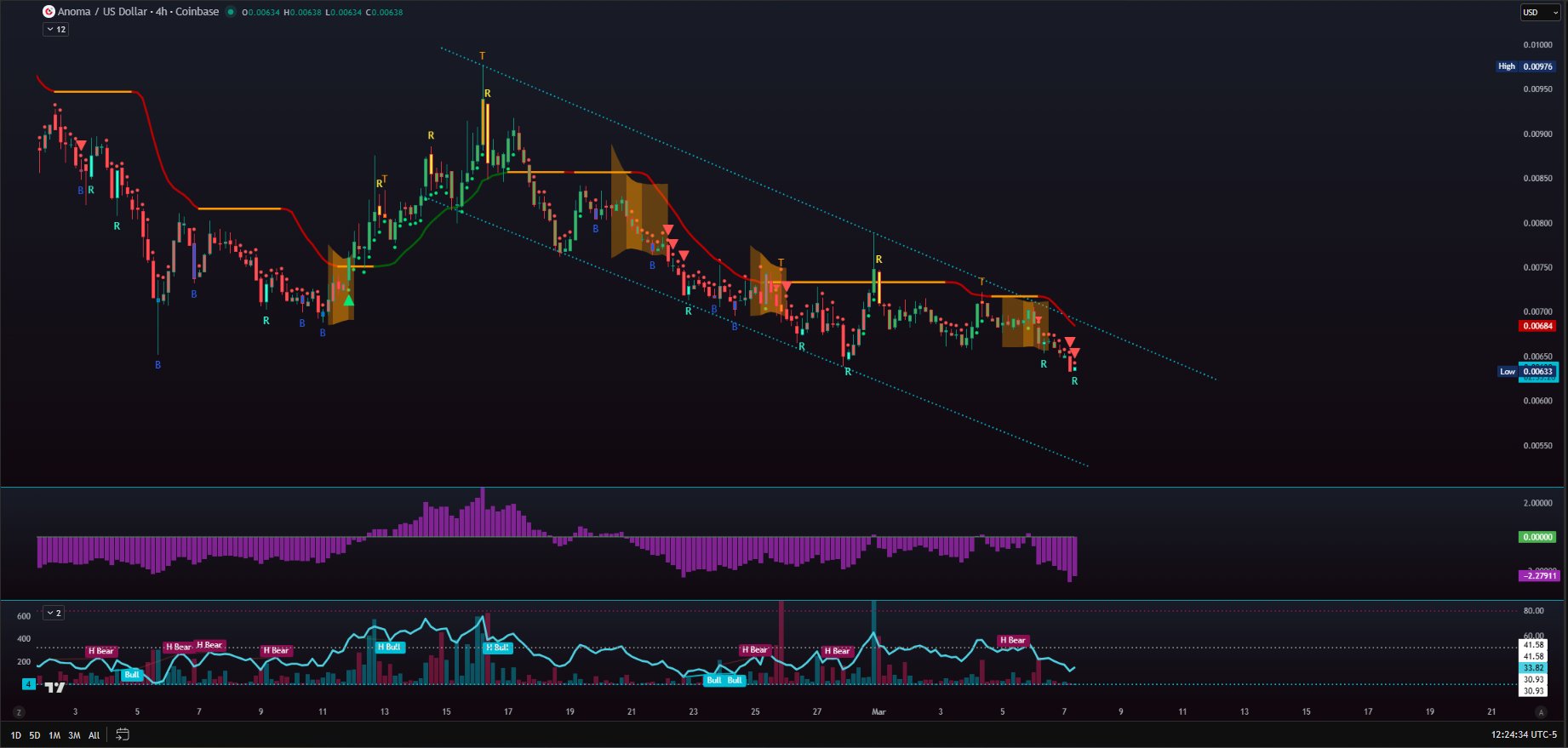This screenshot has height=748, width=1568.
Task: Toggle the Z timezone button on time axis
Action: pyautogui.click(x=18, y=712)
